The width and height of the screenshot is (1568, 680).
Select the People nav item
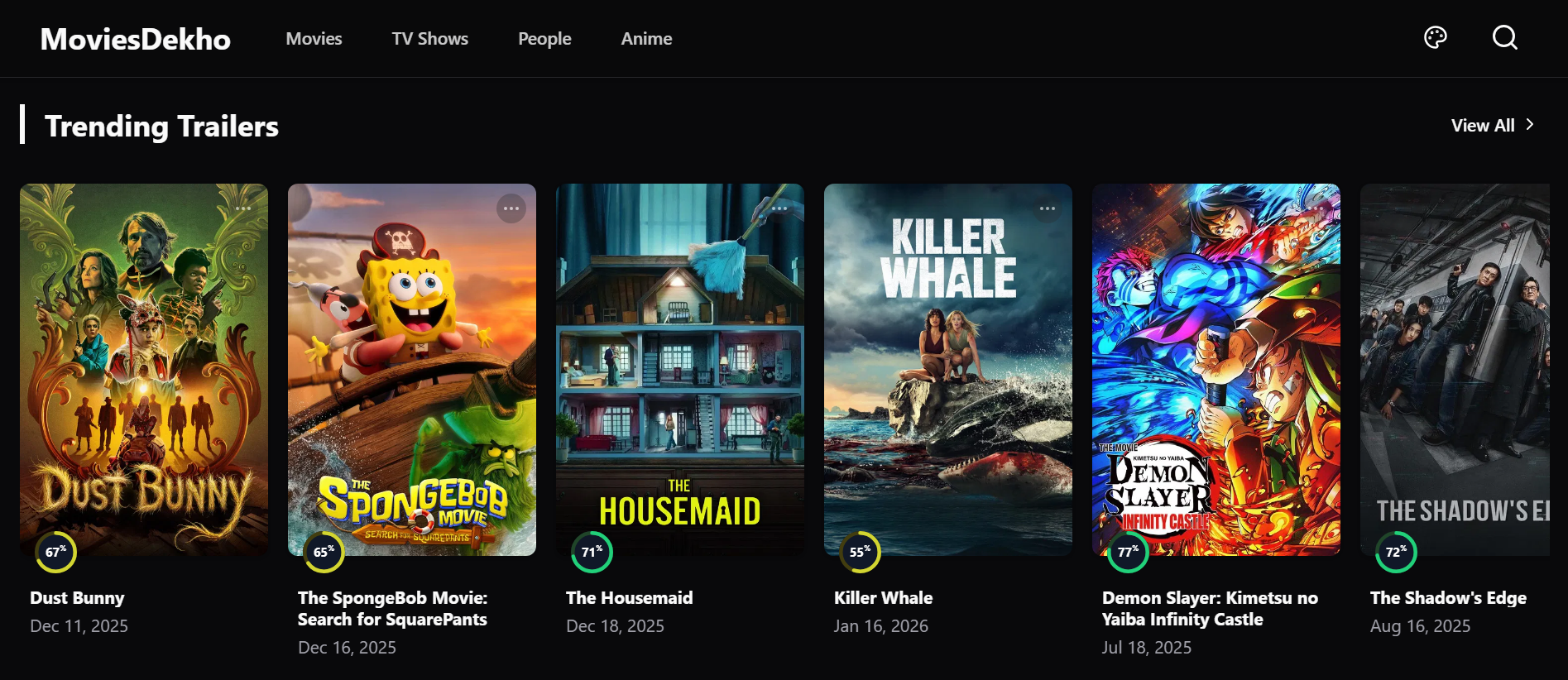click(x=544, y=39)
